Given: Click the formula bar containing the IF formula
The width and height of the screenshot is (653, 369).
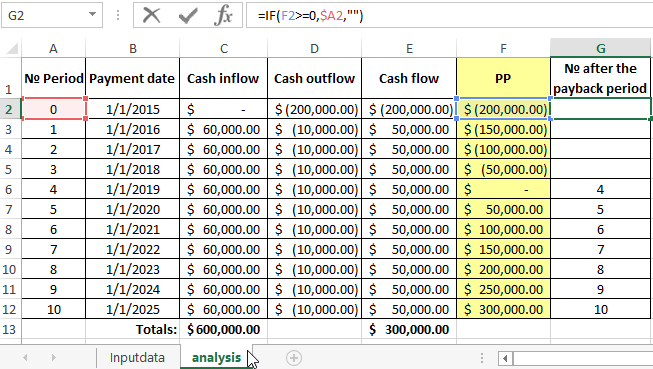Looking at the screenshot, I should click(450, 16).
